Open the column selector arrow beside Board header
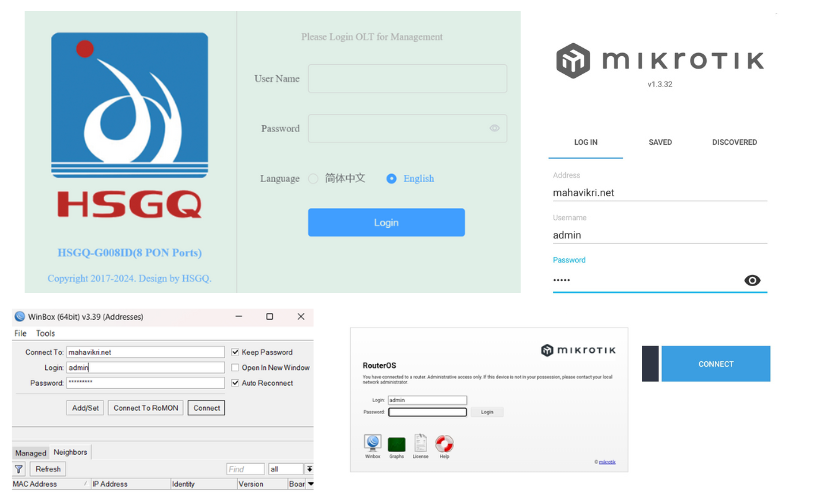Image resolution: width=825 pixels, height=500 pixels. [309, 484]
